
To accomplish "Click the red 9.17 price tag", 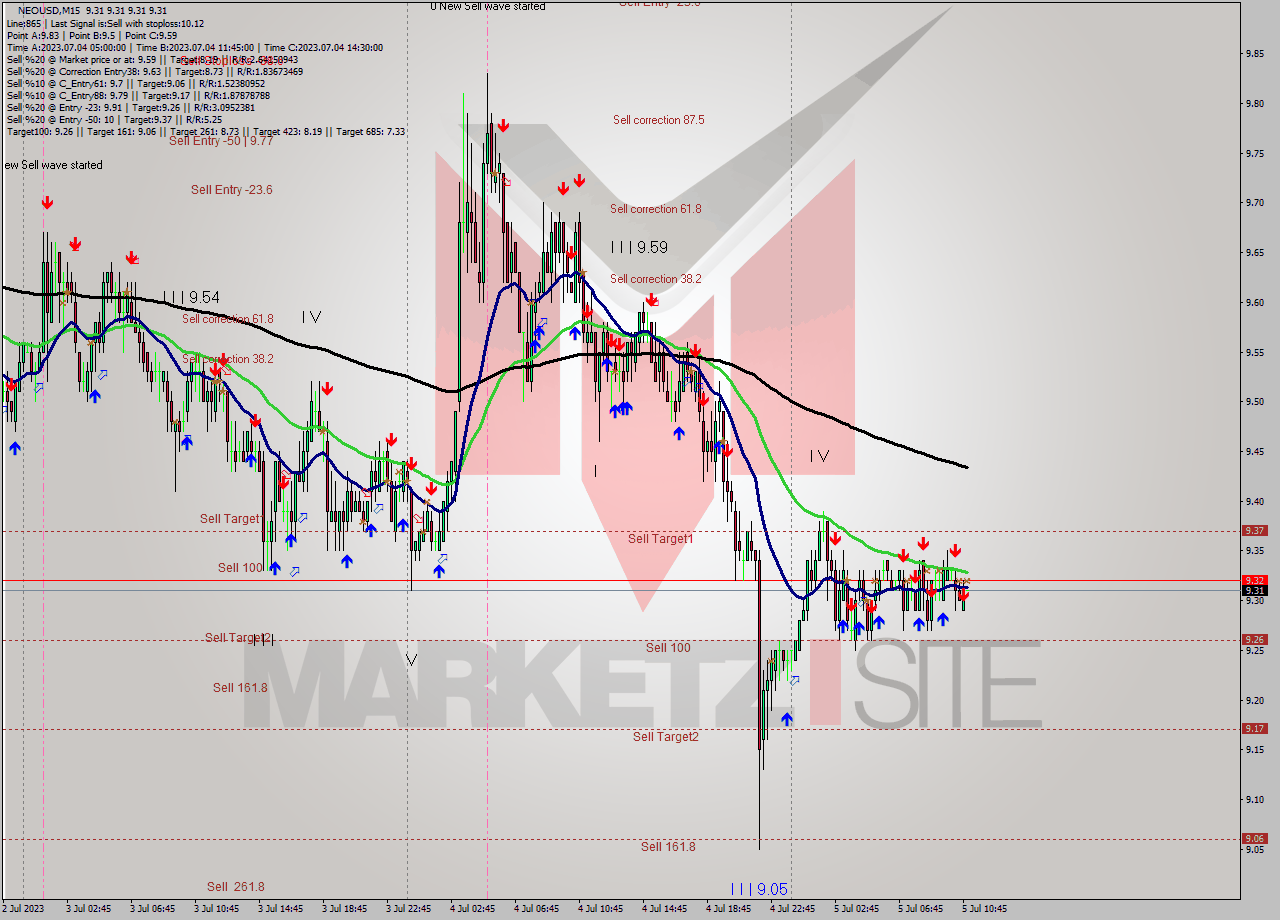I will pos(1254,729).
